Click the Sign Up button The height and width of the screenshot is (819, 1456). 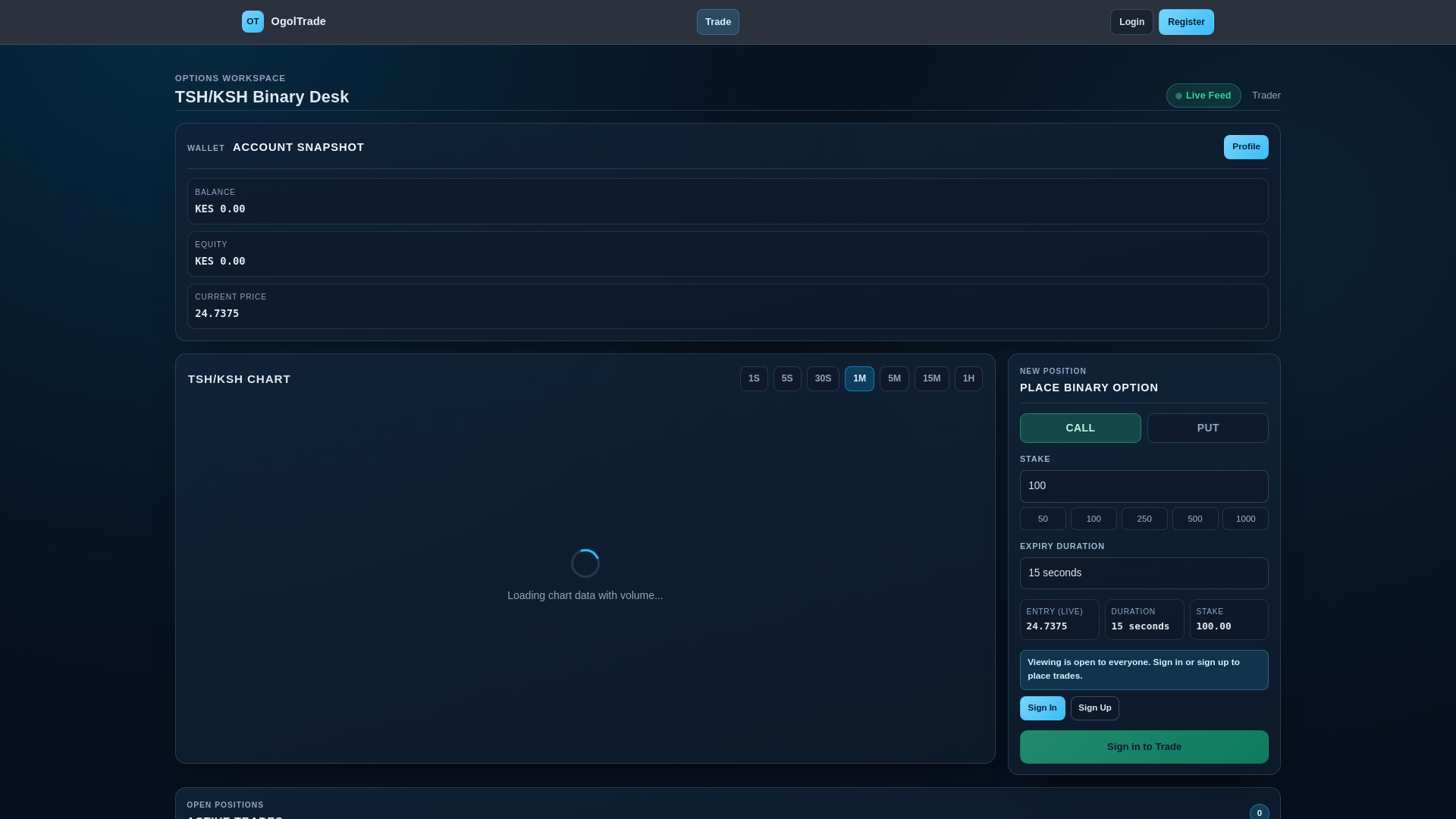click(1094, 708)
